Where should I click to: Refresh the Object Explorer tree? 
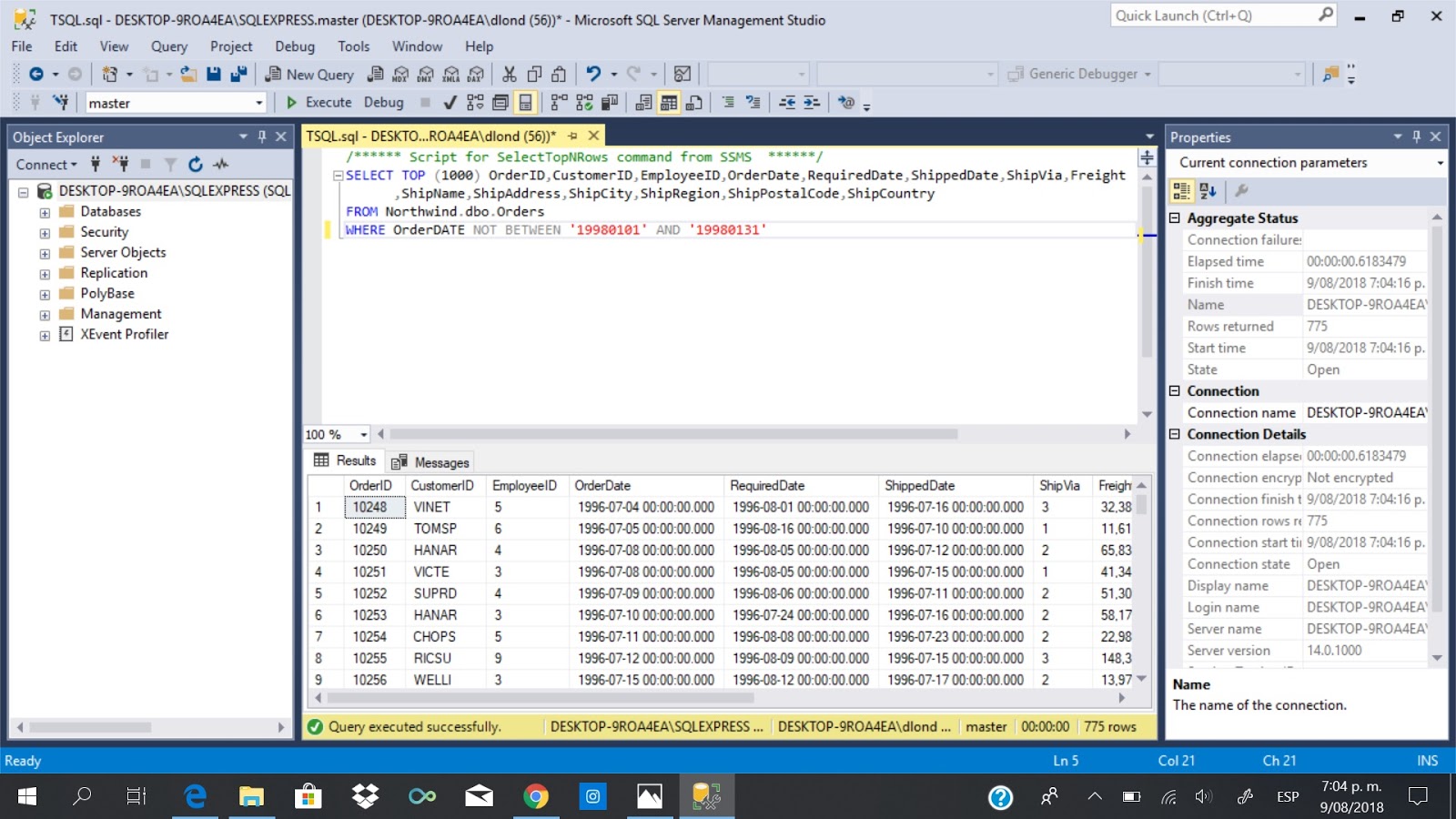click(195, 165)
